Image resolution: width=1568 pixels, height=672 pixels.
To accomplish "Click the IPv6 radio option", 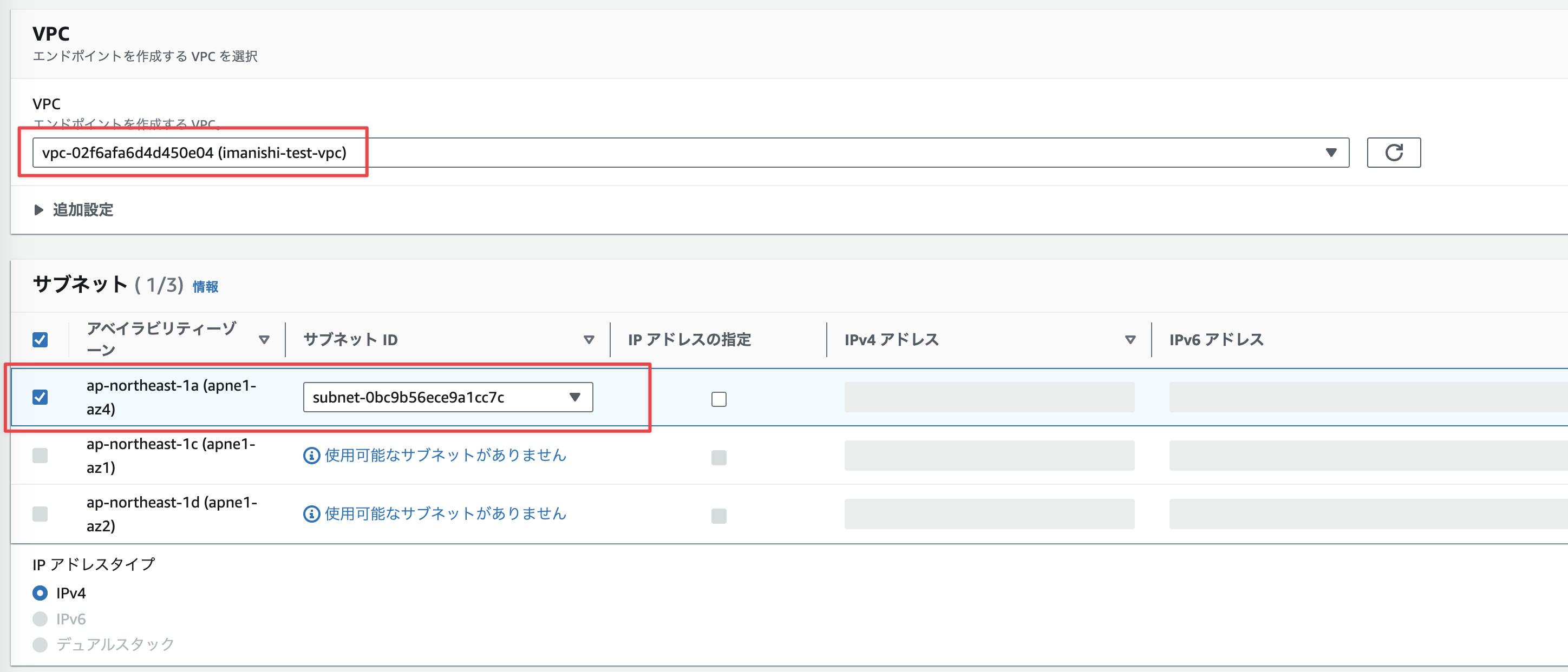I will pyautogui.click(x=40, y=619).
